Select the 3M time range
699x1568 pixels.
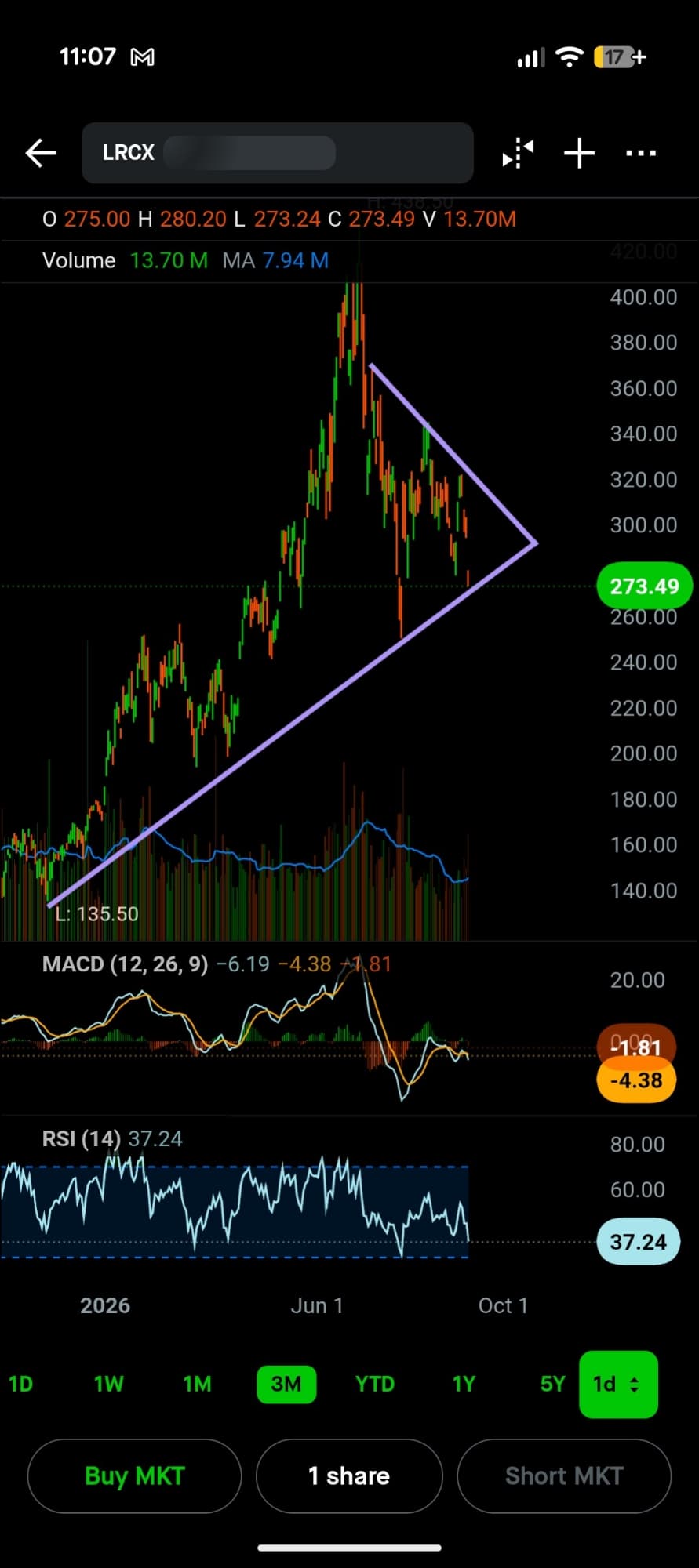(286, 1384)
